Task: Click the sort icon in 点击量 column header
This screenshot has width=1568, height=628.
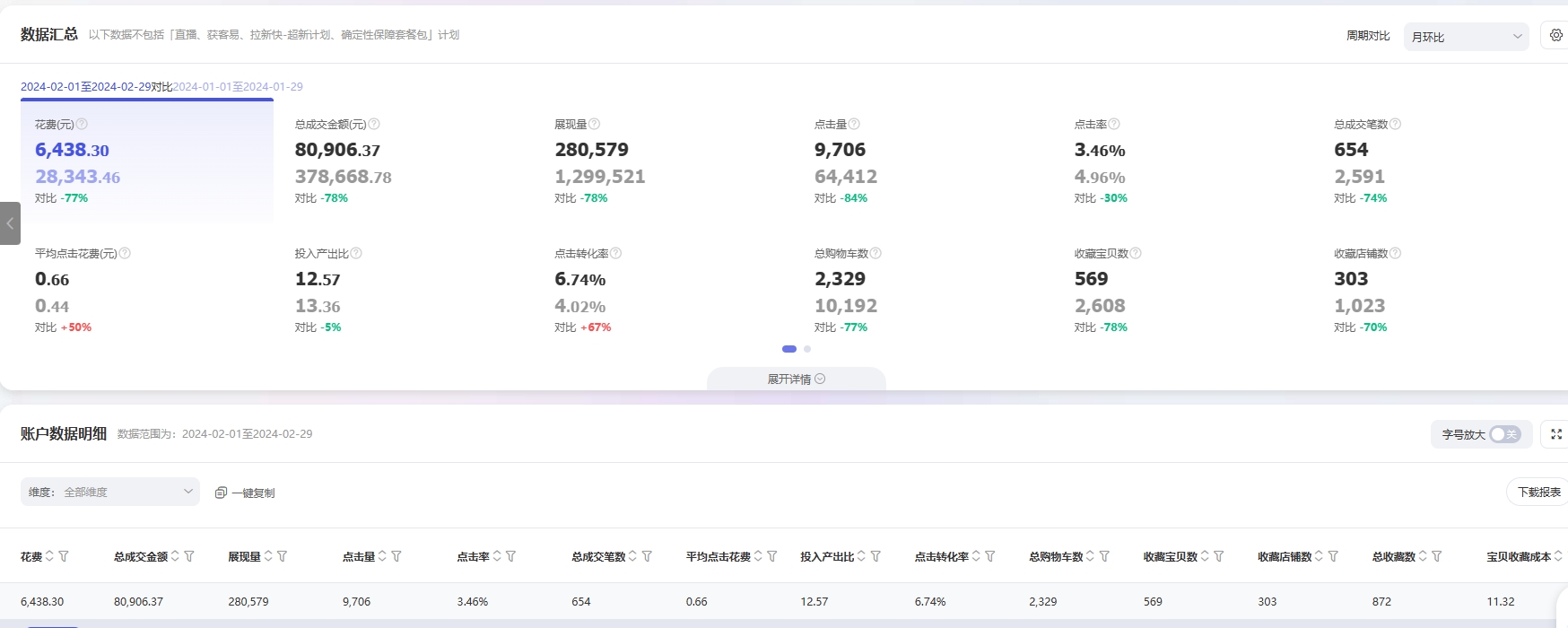Action: point(382,557)
